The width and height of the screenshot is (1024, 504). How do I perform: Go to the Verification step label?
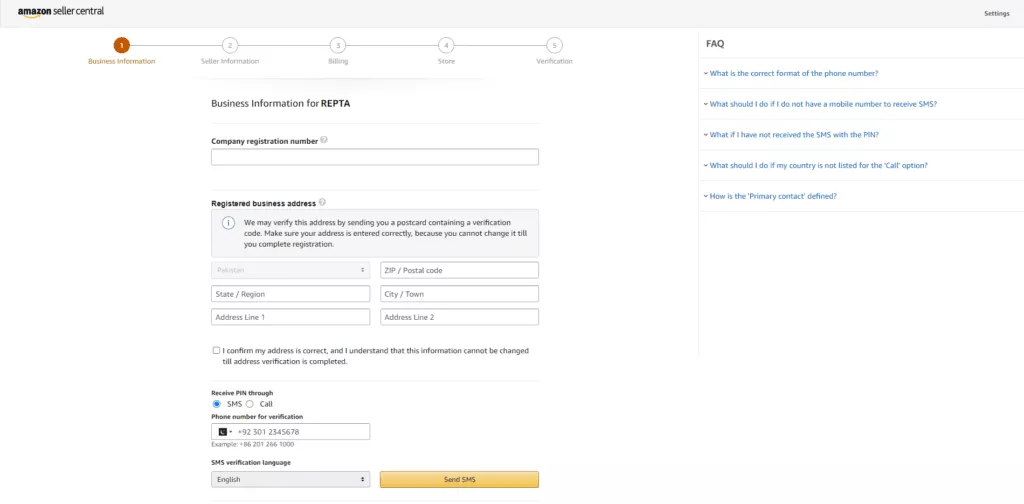point(554,61)
